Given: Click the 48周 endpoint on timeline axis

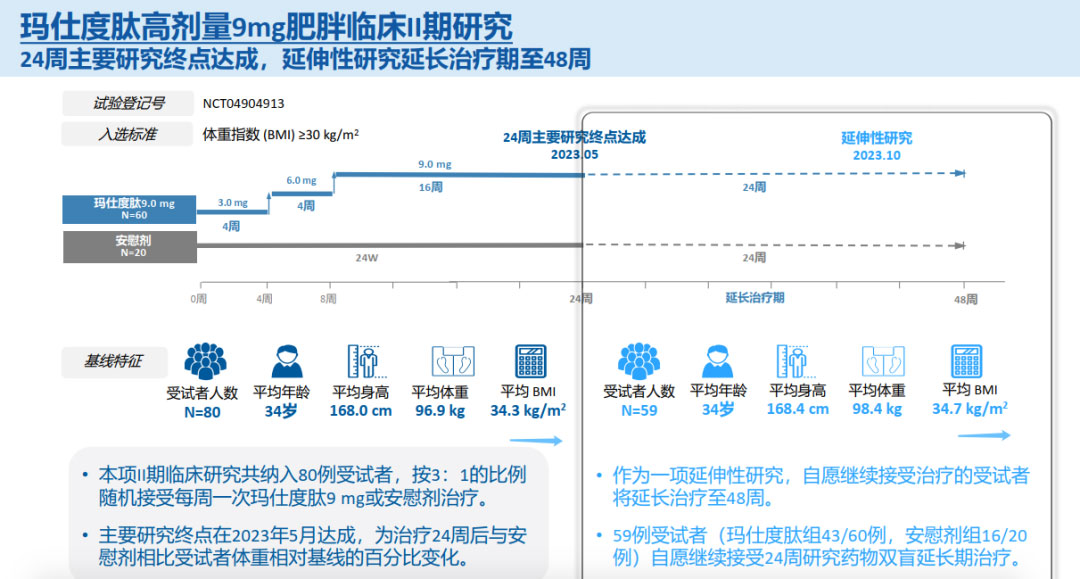Looking at the screenshot, I should [x=965, y=299].
